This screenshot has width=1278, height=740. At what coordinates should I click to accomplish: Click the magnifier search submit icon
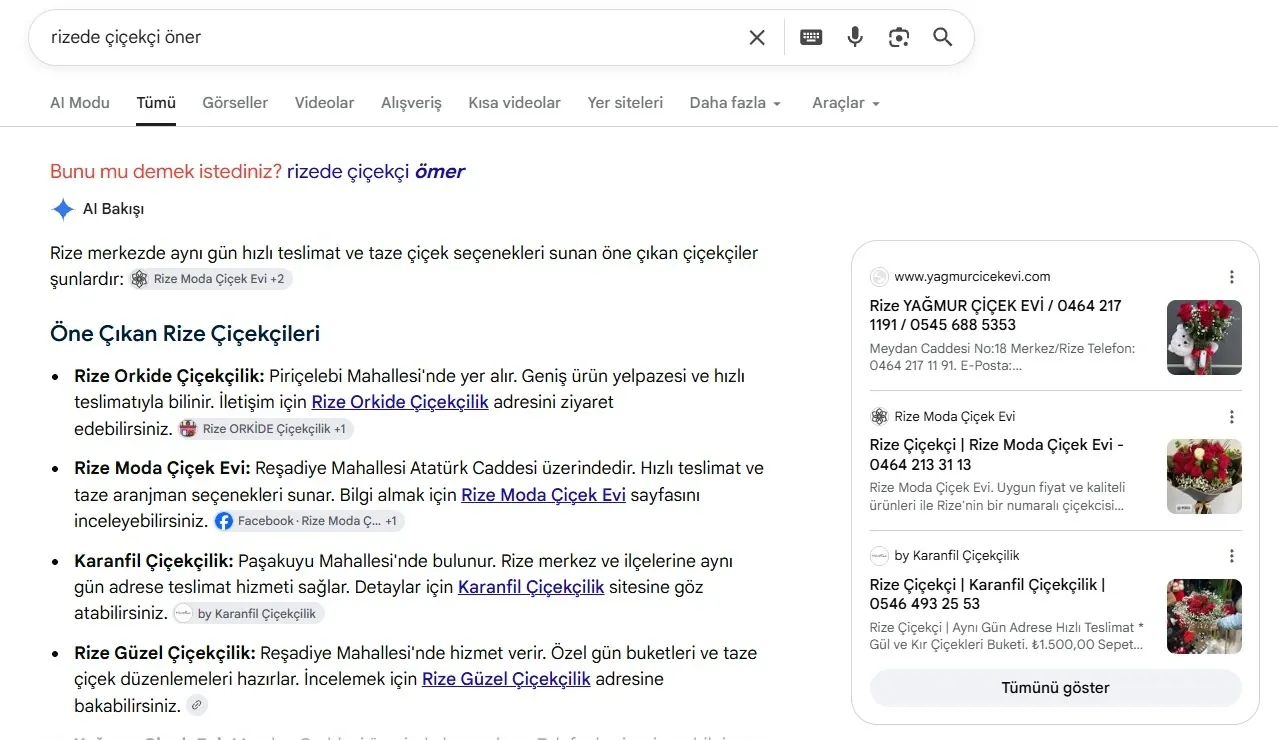[x=942, y=37]
